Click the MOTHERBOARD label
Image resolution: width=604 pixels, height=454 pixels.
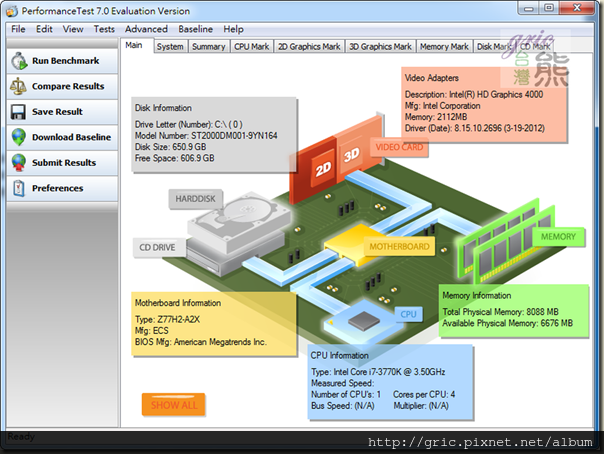399,246
